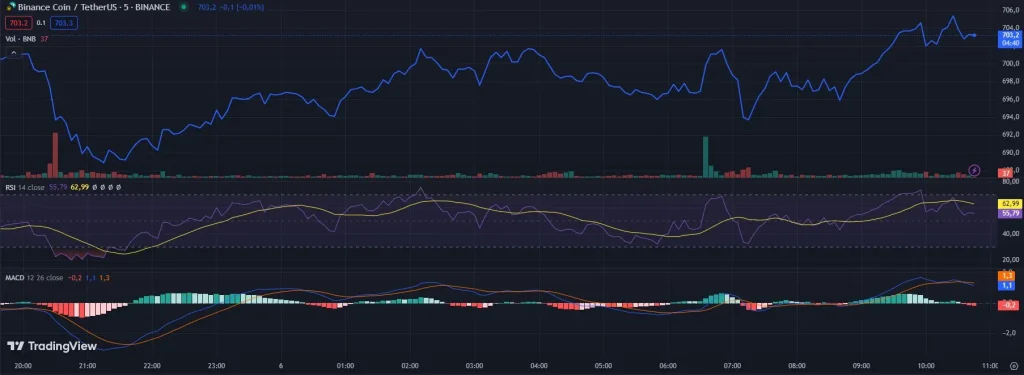1024x375 pixels.
Task: Click the Binance Coin symbol logo icon
Action: [x=10, y=7]
